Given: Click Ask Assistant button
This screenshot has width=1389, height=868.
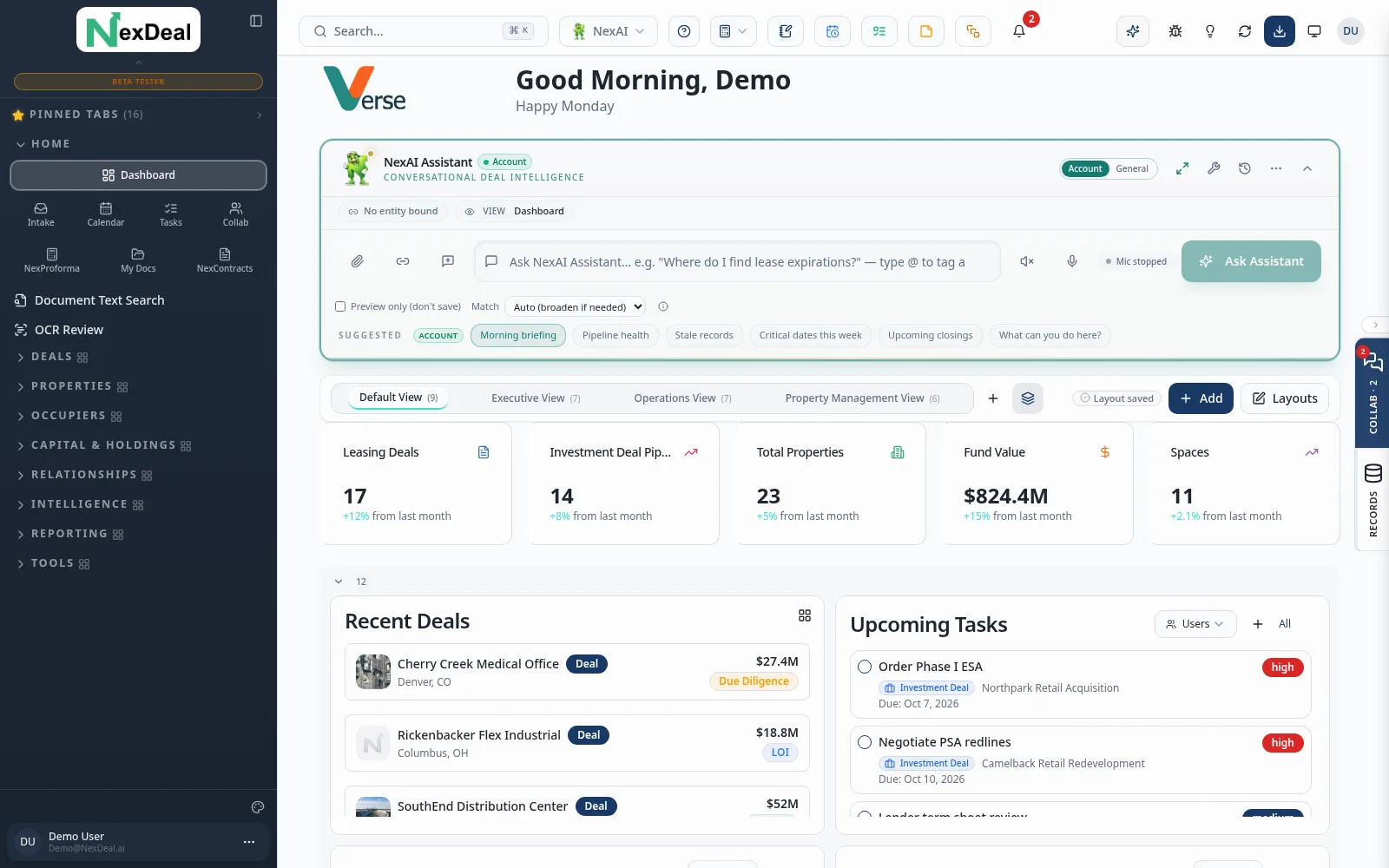Looking at the screenshot, I should (1251, 261).
